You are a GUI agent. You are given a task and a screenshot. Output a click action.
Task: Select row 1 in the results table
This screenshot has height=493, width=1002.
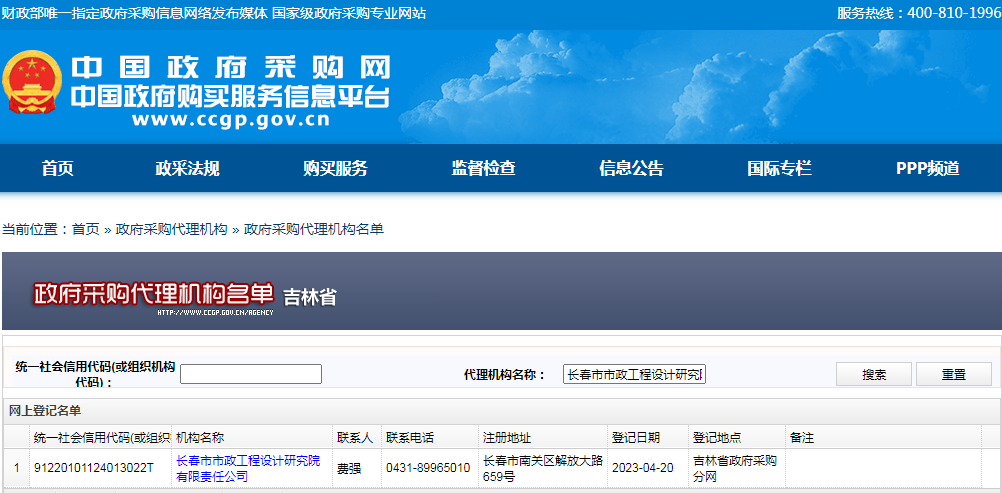tap(16, 468)
